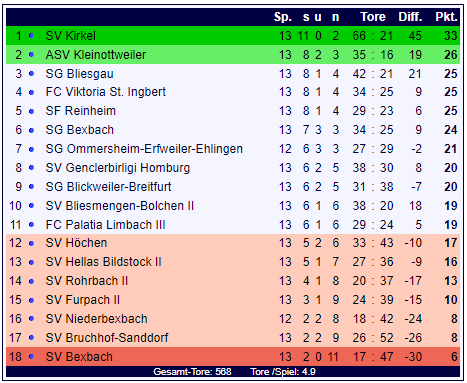The width and height of the screenshot is (467, 383).
Task: Open SV Genclerbirligi Homburg team entry
Action: coord(118,168)
